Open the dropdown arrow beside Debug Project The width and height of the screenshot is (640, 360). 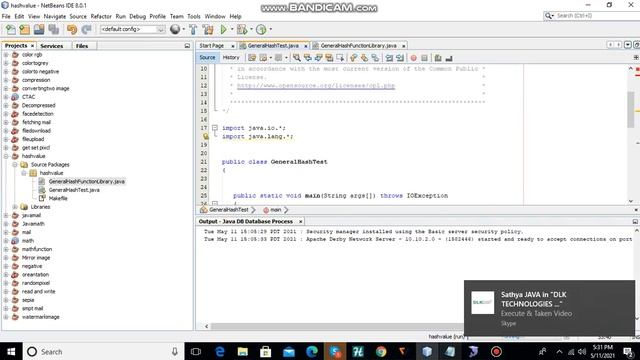(x=250, y=29)
